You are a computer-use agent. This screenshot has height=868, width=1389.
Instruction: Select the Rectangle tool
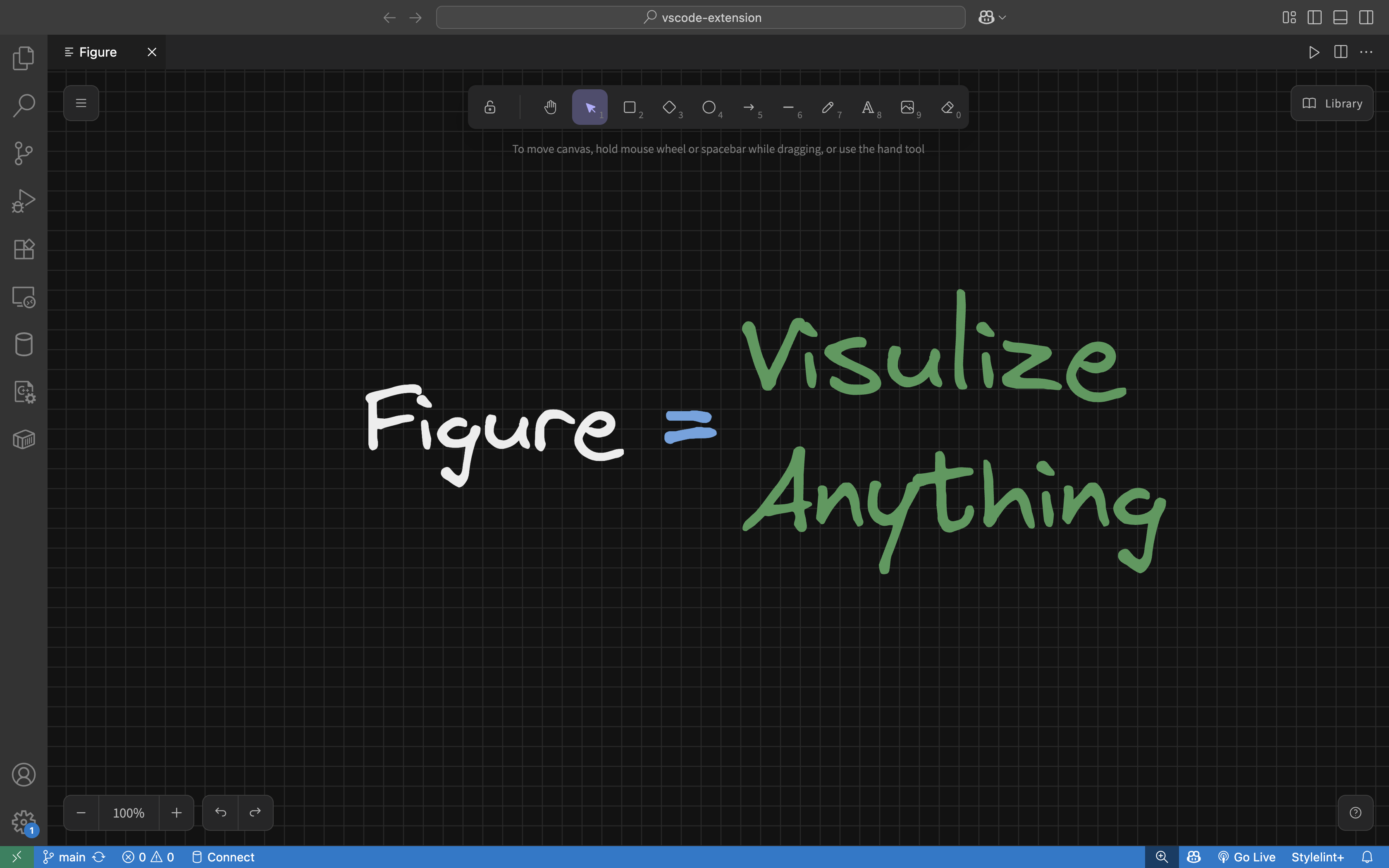[630, 107]
